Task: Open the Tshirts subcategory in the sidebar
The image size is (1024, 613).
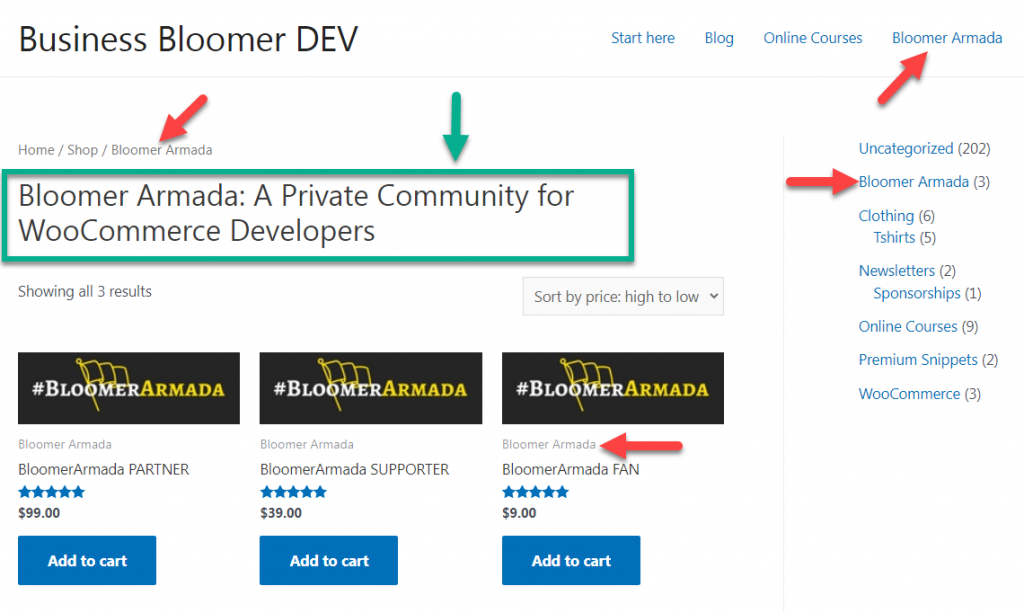Action: point(894,238)
